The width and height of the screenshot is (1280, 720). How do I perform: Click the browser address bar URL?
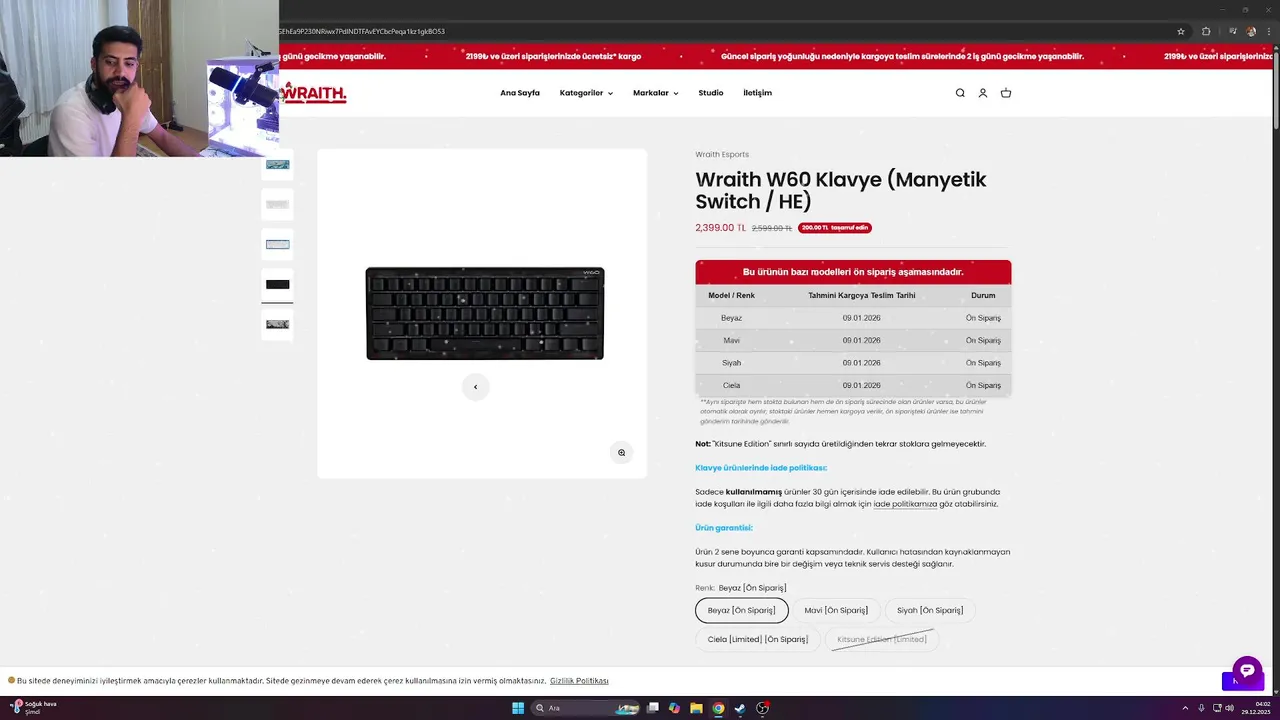coord(362,31)
